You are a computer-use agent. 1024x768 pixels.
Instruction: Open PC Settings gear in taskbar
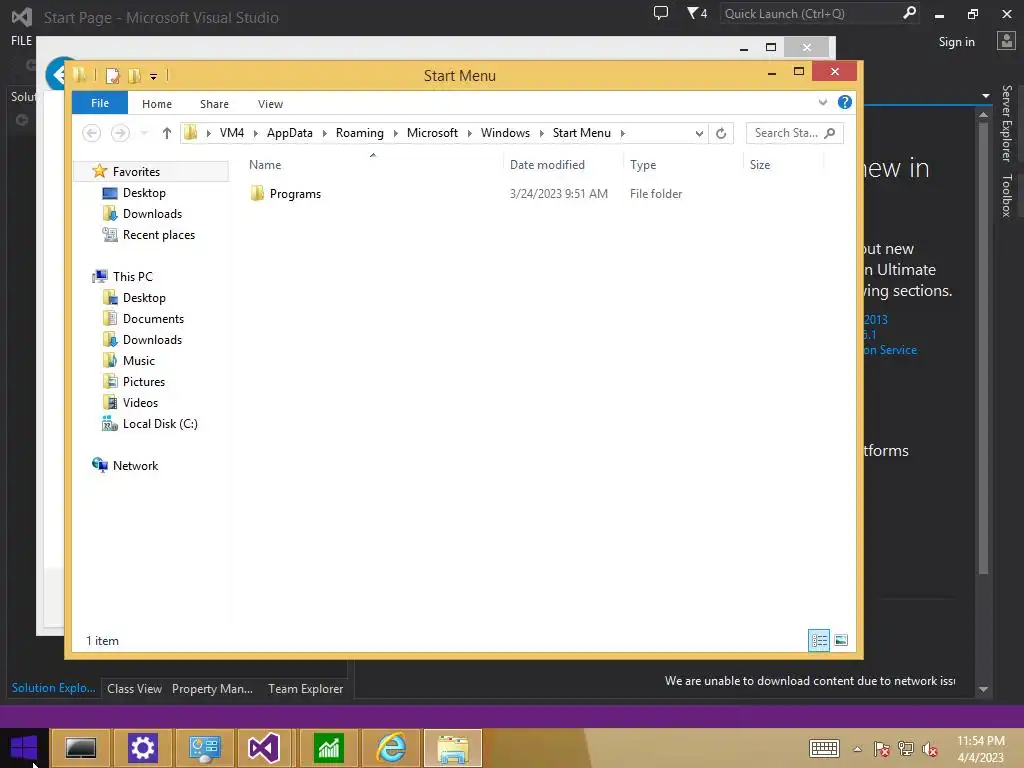pos(142,748)
